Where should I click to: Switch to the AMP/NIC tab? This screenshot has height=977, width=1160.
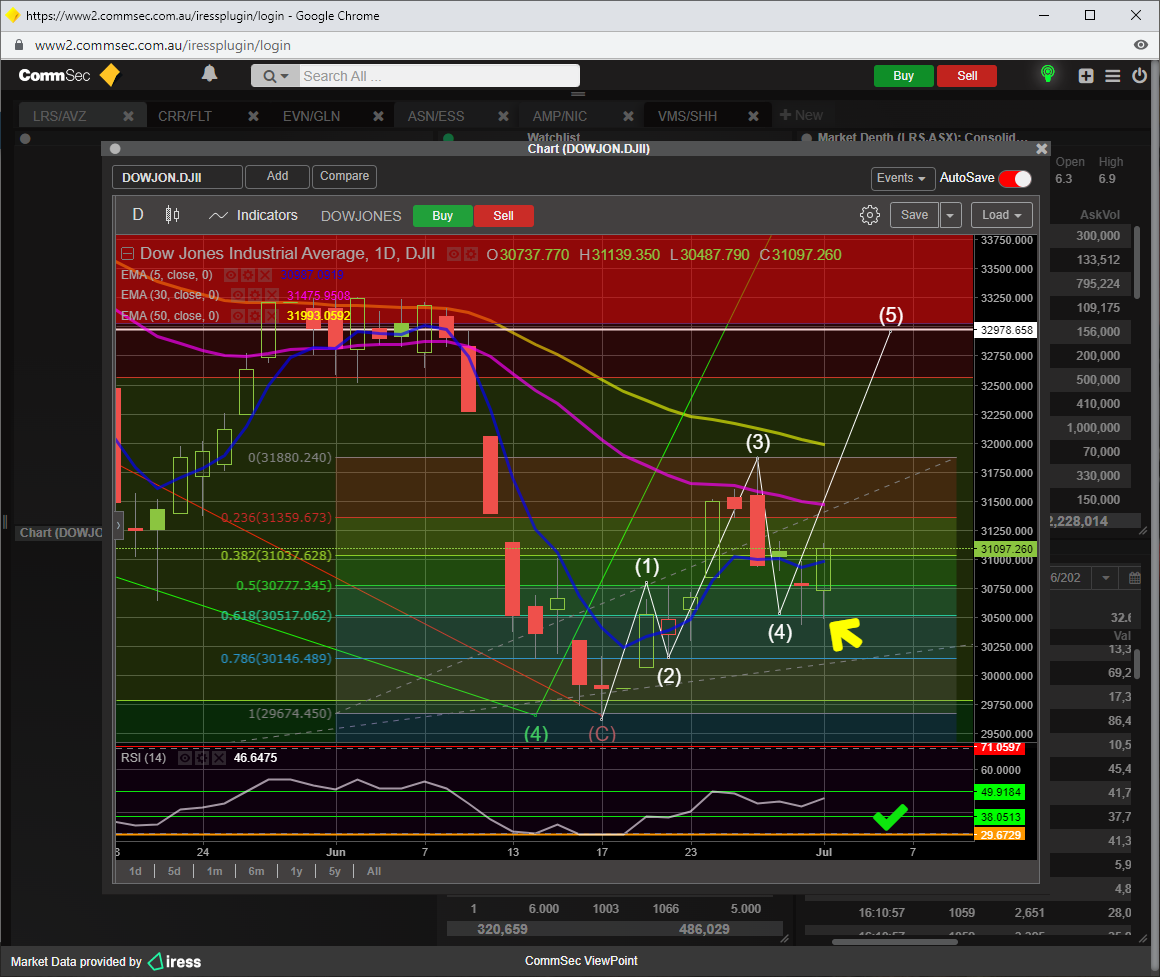(x=560, y=116)
